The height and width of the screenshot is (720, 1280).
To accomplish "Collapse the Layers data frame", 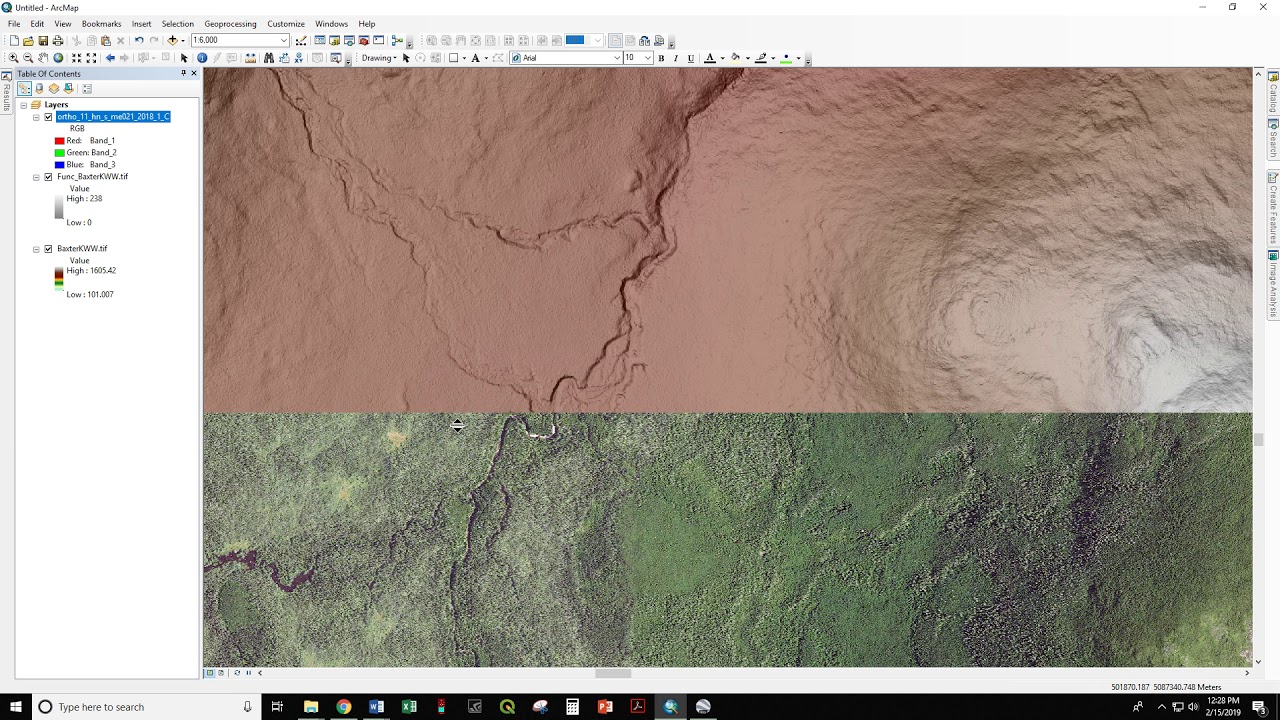I will click(22, 105).
